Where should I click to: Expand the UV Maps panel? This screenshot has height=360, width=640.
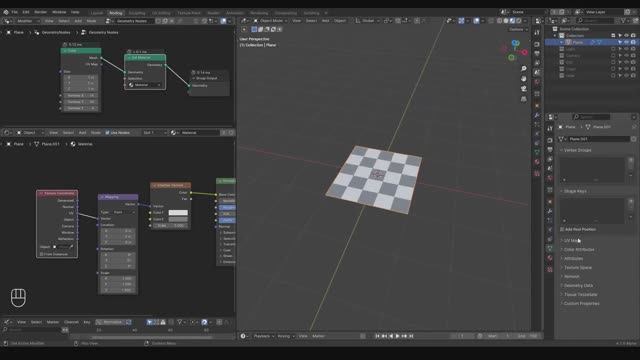[x=571, y=241]
